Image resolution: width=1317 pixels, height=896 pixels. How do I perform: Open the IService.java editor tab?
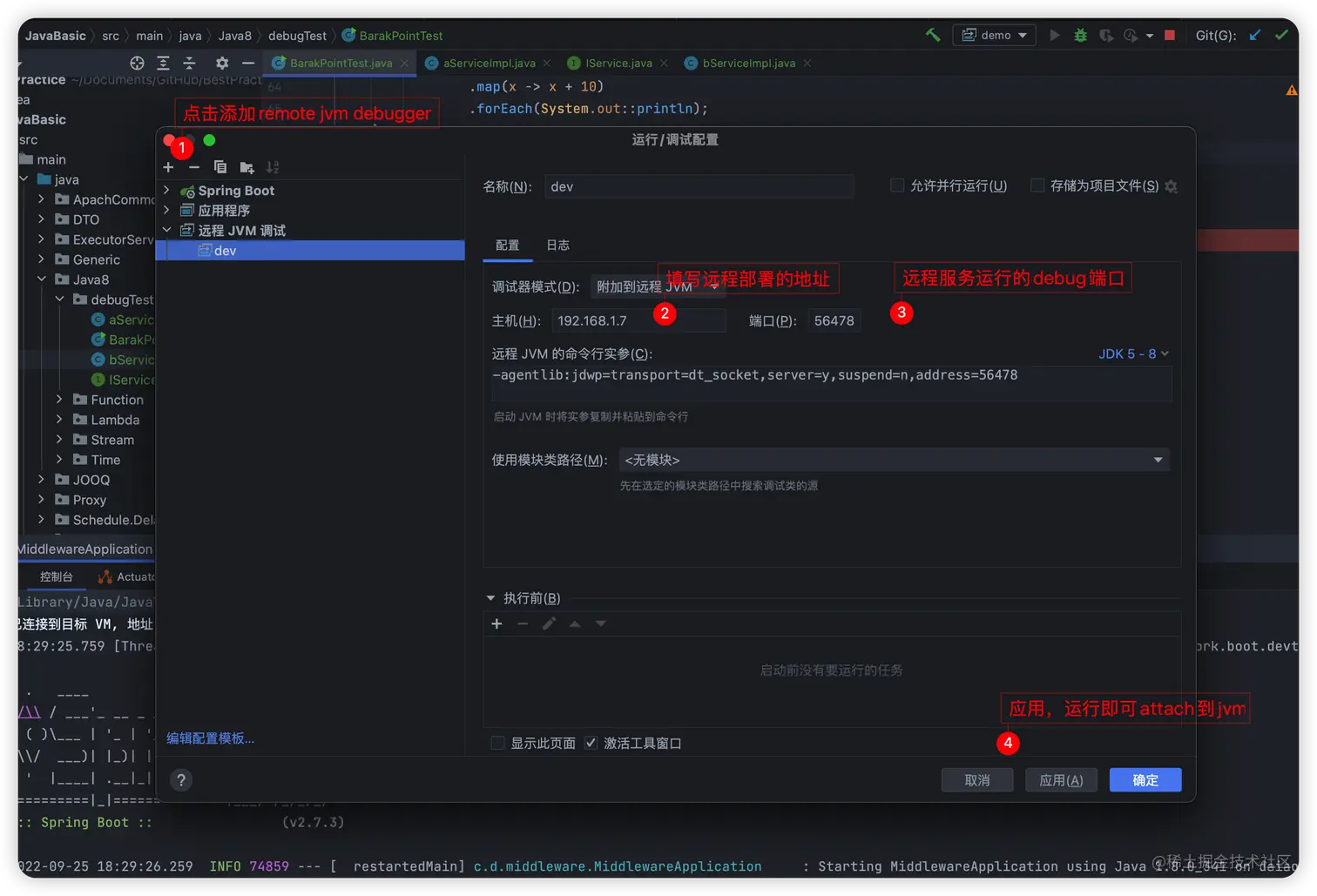(x=618, y=64)
